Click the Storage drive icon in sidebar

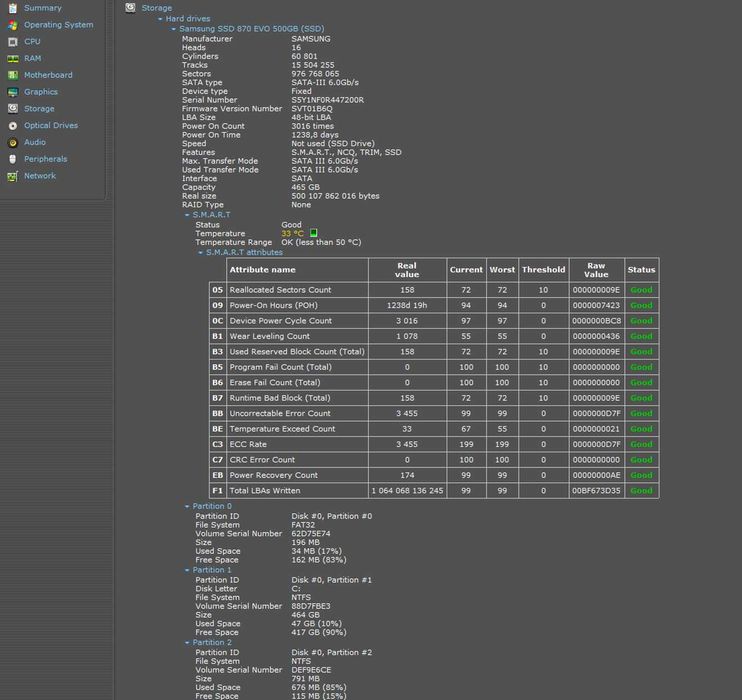coord(13,109)
